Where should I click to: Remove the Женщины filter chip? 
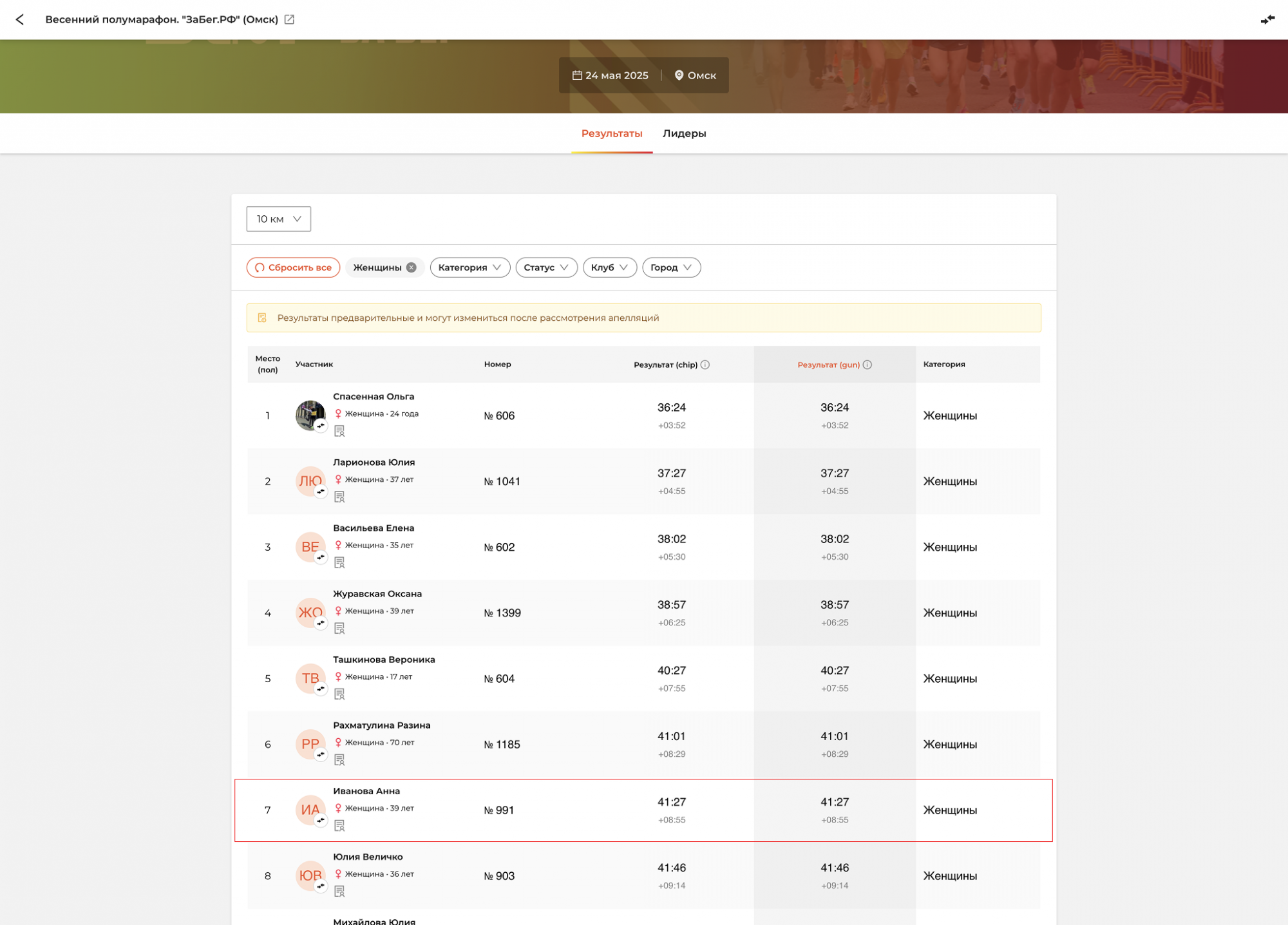coord(412,267)
